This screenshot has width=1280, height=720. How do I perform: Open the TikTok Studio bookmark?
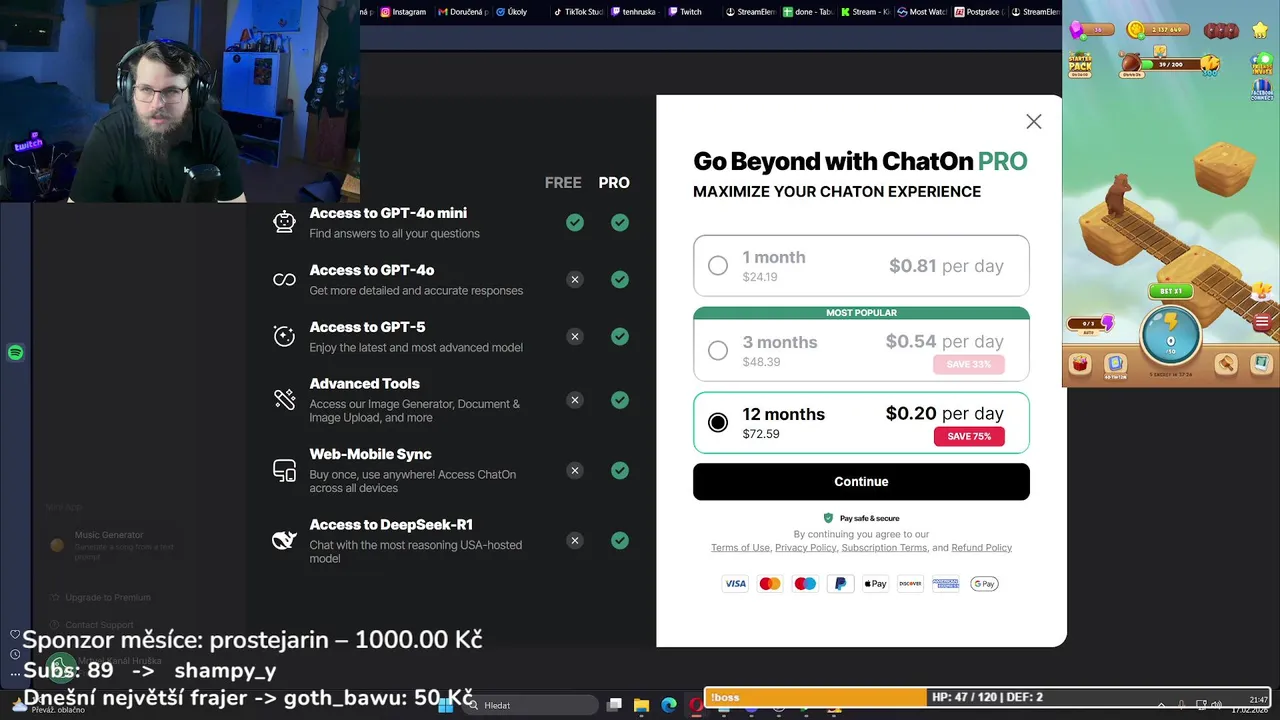point(577,12)
